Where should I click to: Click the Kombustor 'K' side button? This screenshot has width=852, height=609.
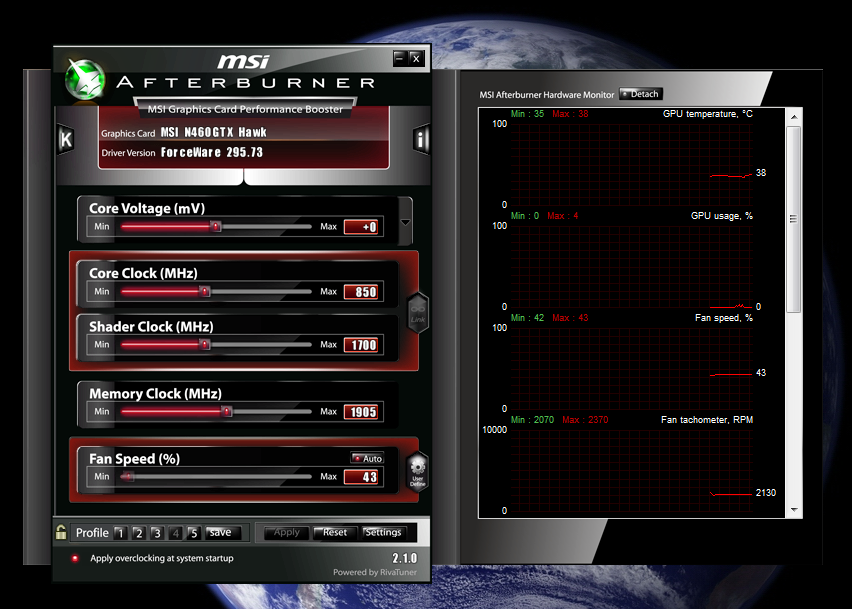[66, 139]
